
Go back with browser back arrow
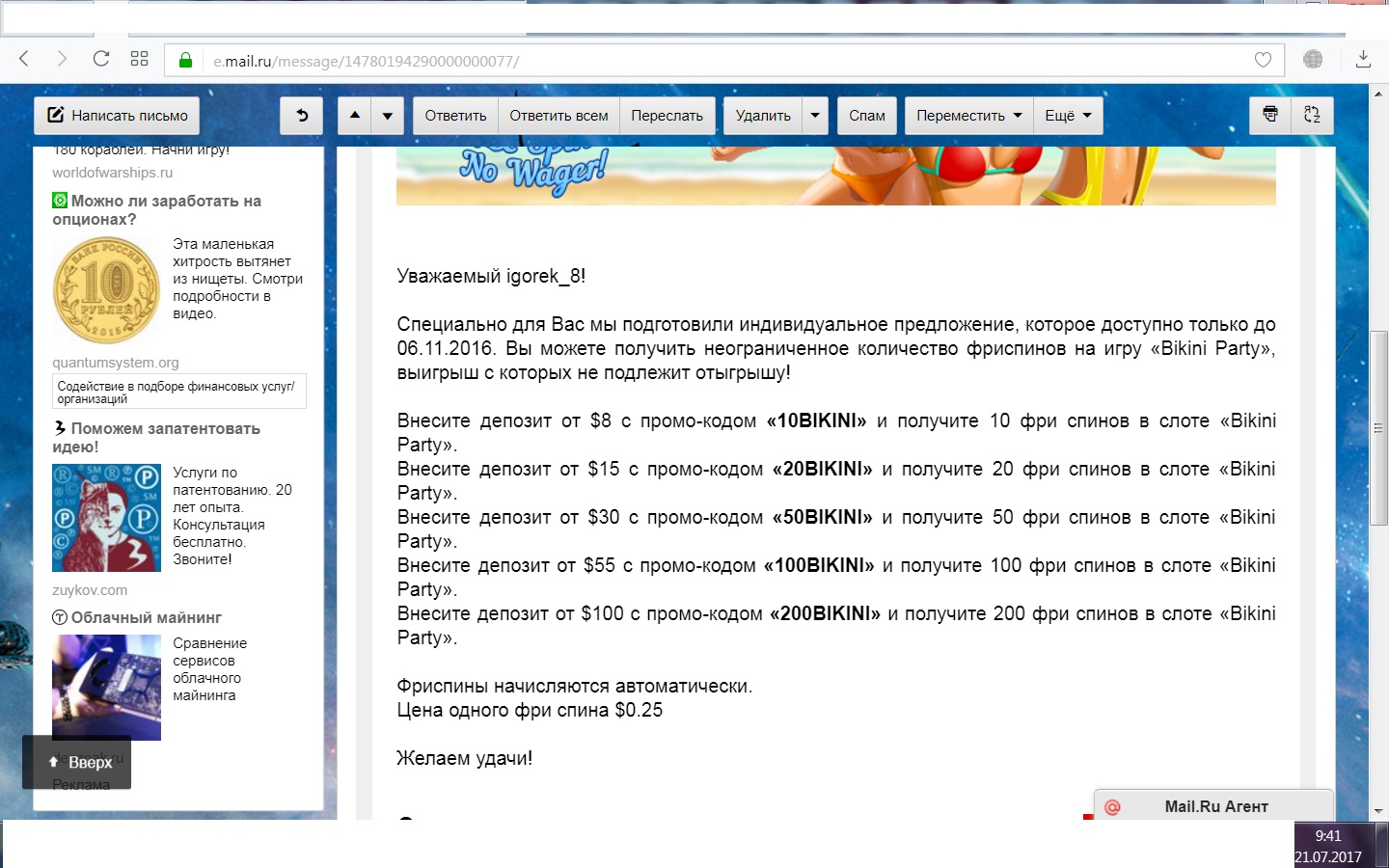point(24,59)
